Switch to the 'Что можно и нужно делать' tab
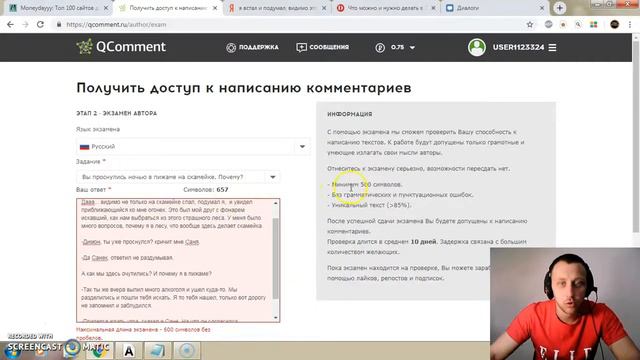This screenshot has width=640, height=360. click(x=386, y=8)
